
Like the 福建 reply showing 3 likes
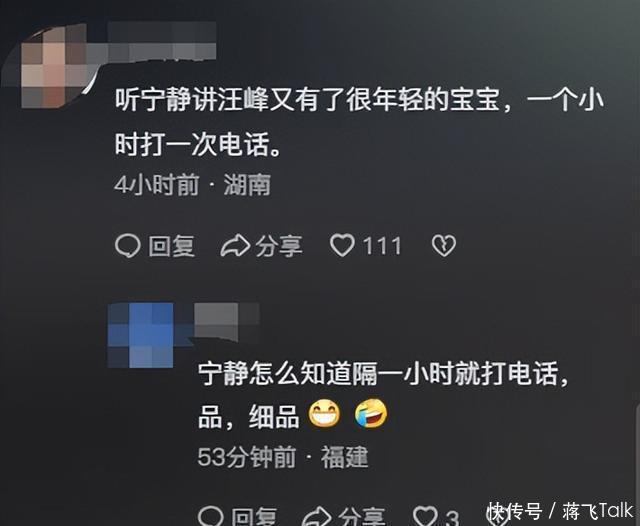pos(425,517)
